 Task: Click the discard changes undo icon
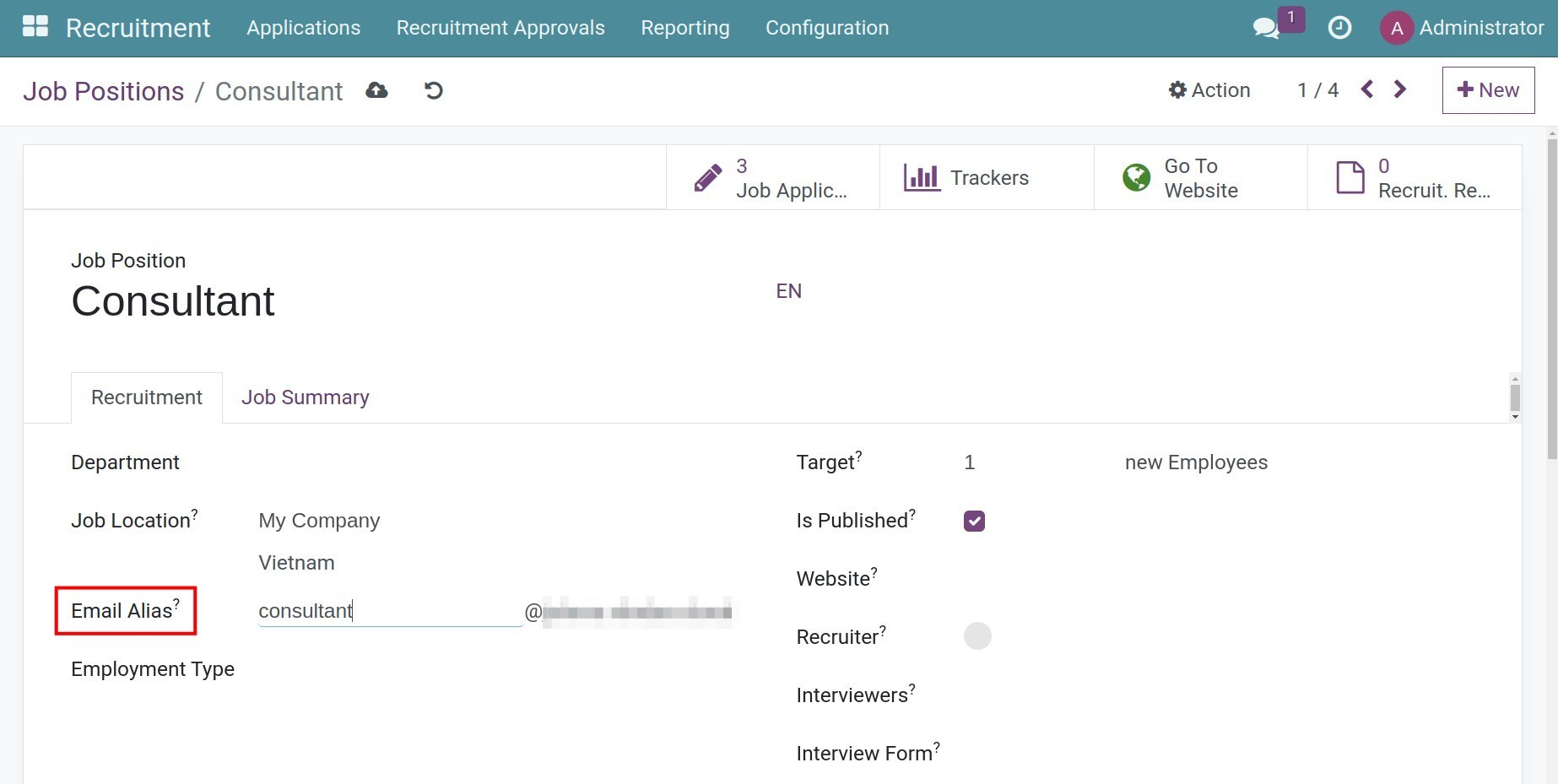433,90
